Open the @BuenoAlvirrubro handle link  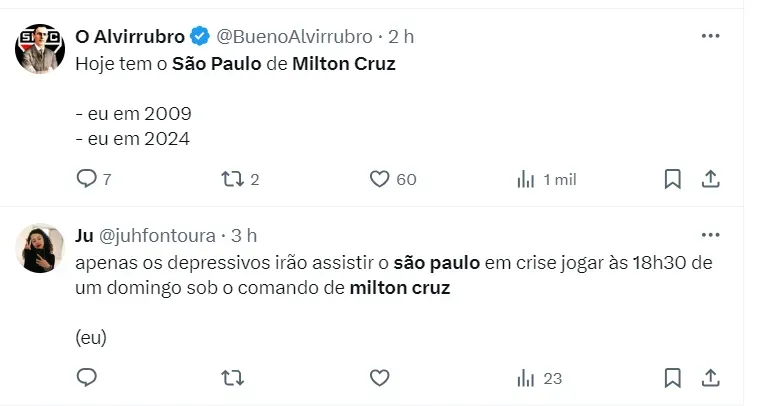(294, 36)
